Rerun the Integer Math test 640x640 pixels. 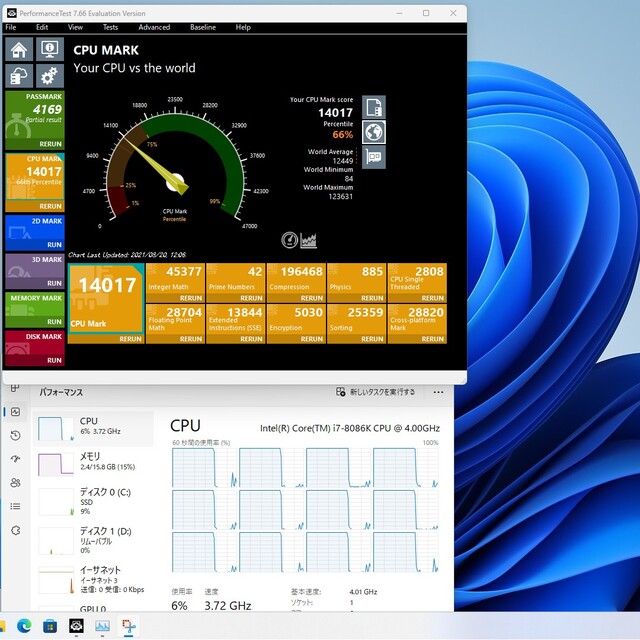191,298
